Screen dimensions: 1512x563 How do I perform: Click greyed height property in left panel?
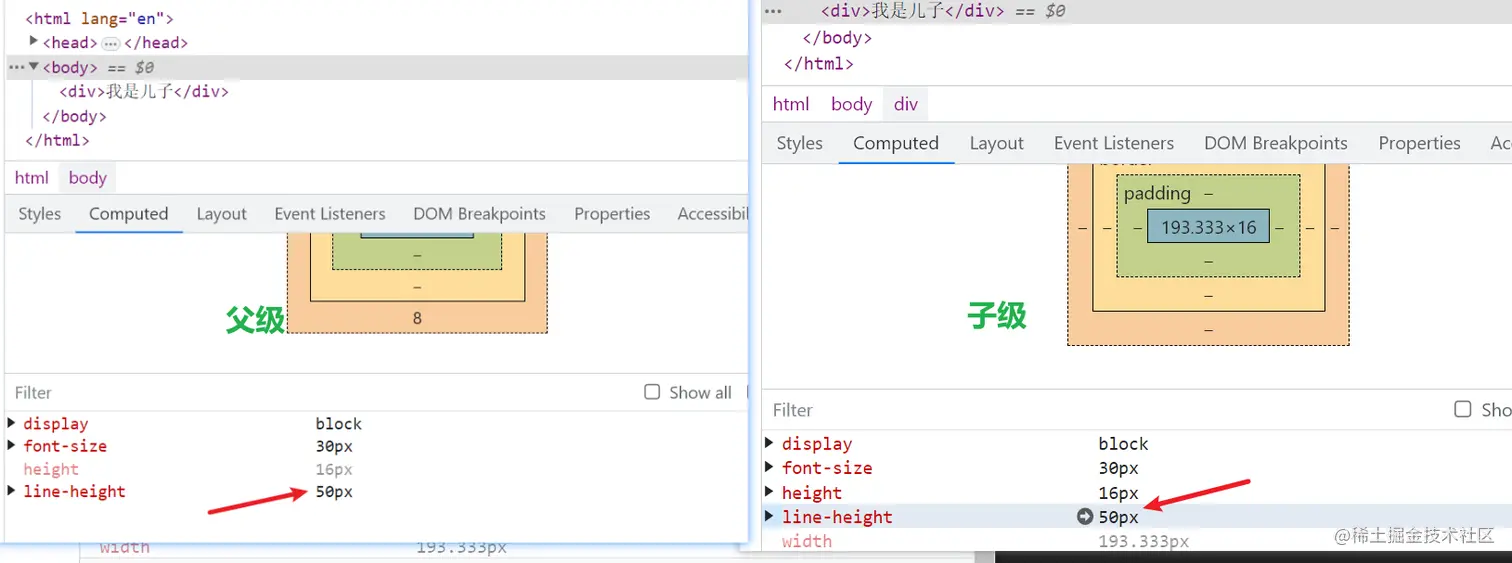point(51,469)
